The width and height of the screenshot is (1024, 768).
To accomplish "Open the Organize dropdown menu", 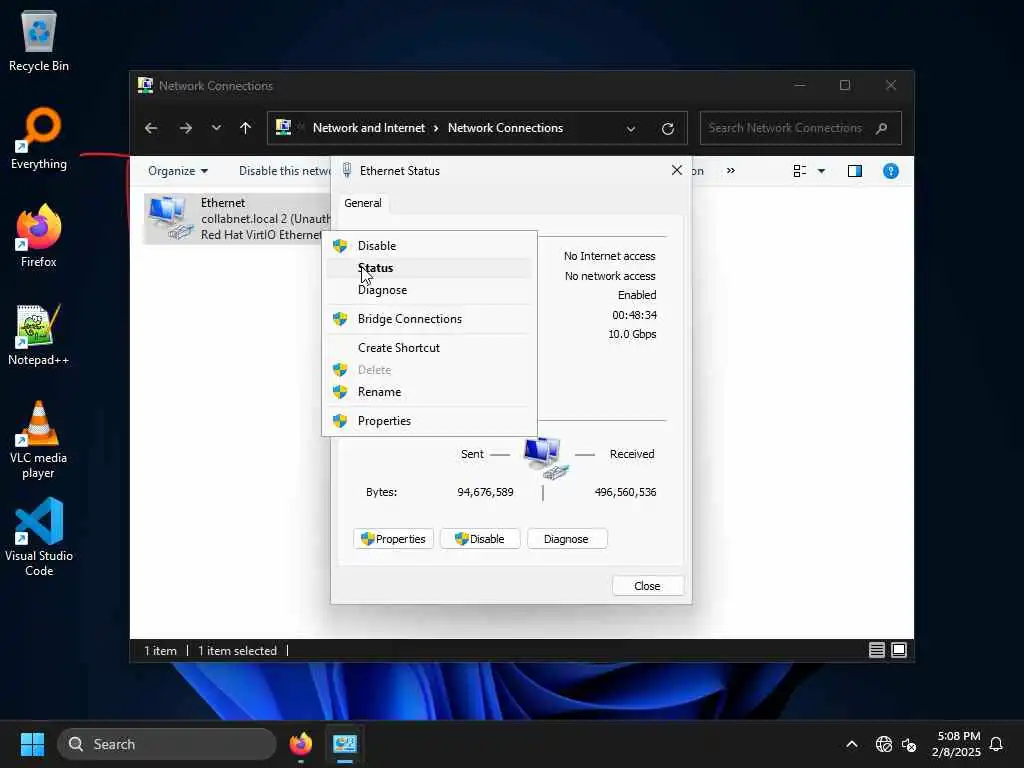I will click(x=178, y=171).
